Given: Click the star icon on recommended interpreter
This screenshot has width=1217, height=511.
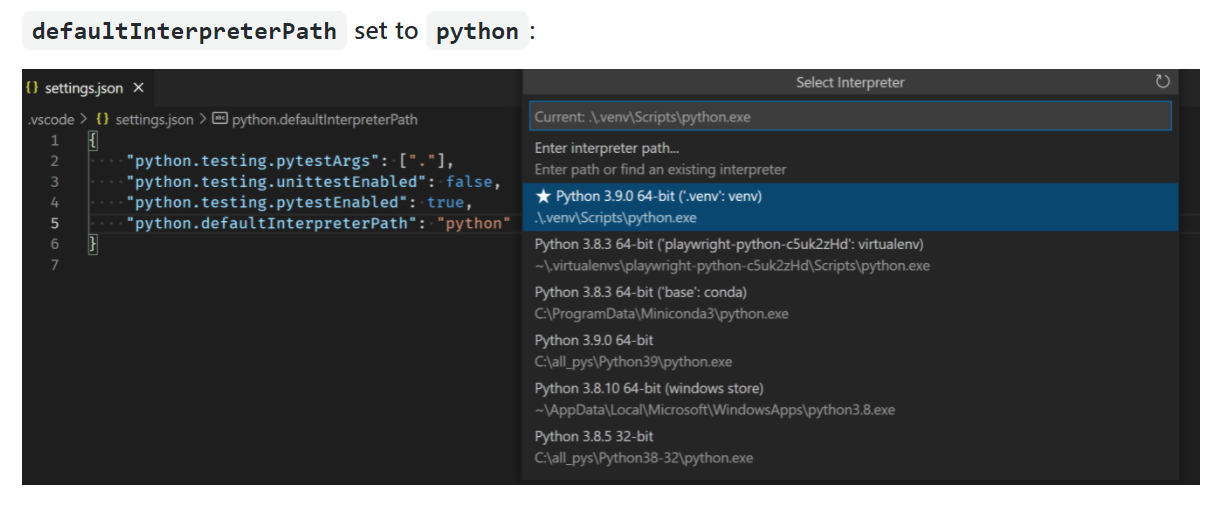Looking at the screenshot, I should (543, 196).
